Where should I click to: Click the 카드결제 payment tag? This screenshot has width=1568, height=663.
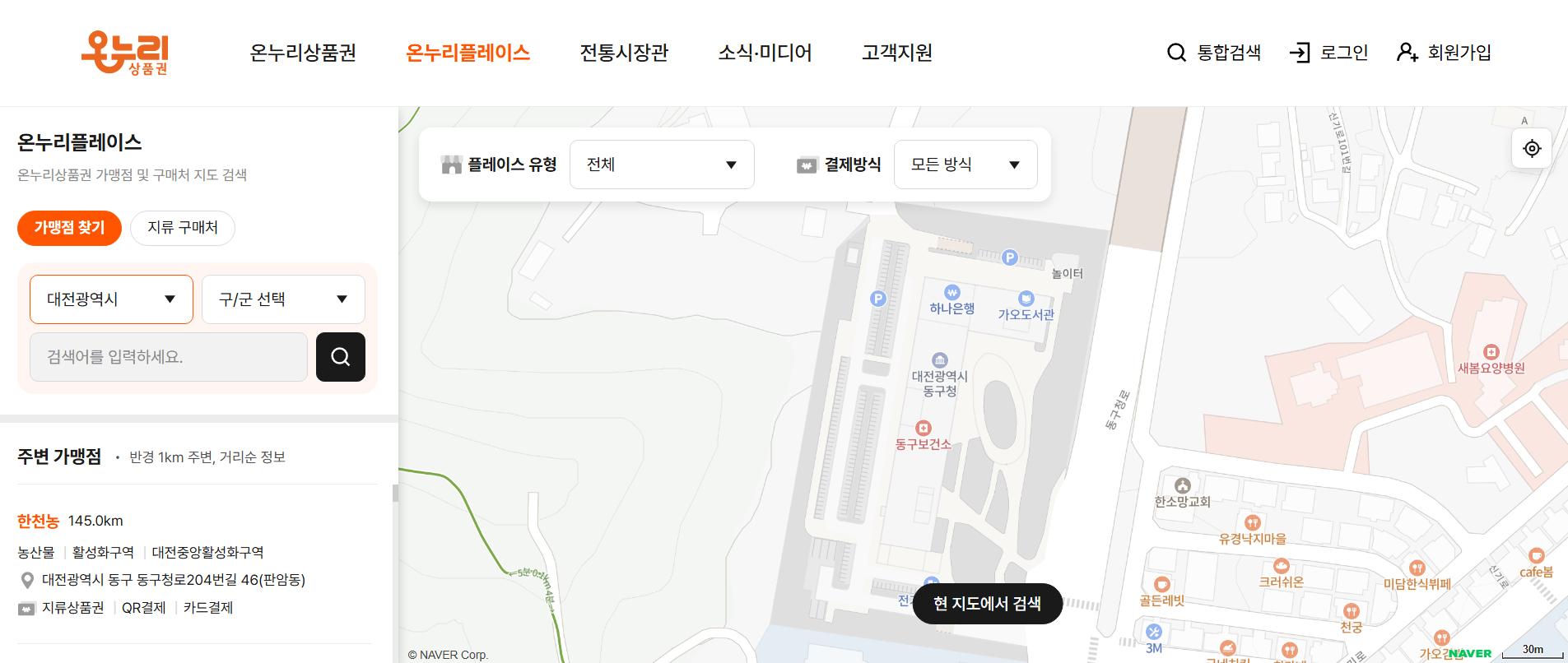208,608
